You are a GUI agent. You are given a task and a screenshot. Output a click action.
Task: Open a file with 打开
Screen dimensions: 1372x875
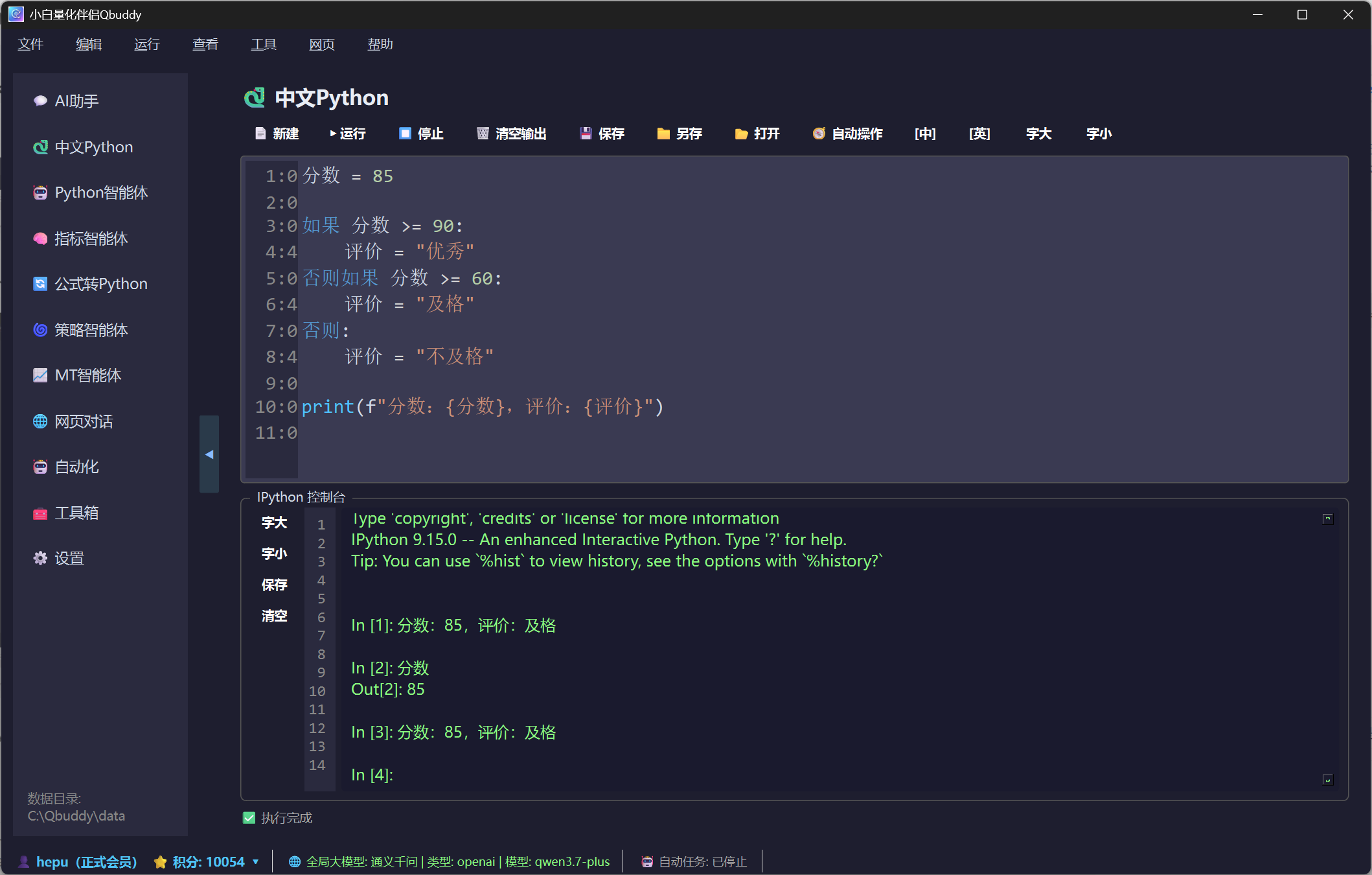758,134
